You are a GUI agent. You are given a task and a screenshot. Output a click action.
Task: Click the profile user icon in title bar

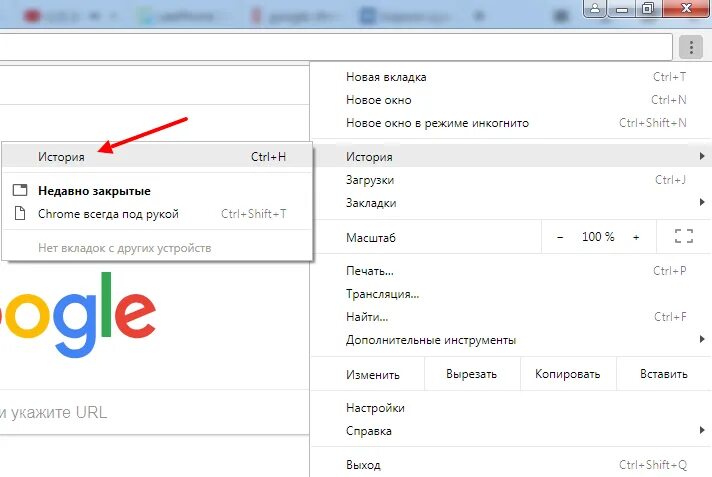click(595, 8)
